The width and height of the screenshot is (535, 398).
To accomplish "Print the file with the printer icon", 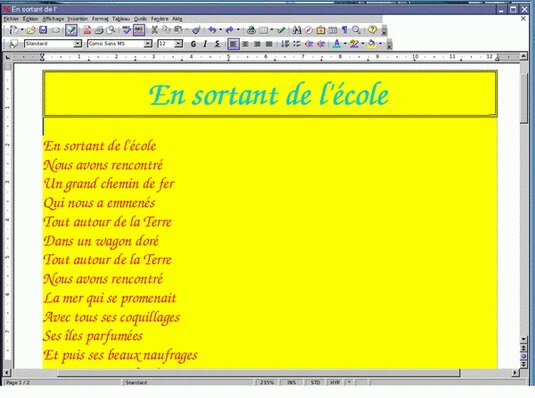I will point(99,30).
